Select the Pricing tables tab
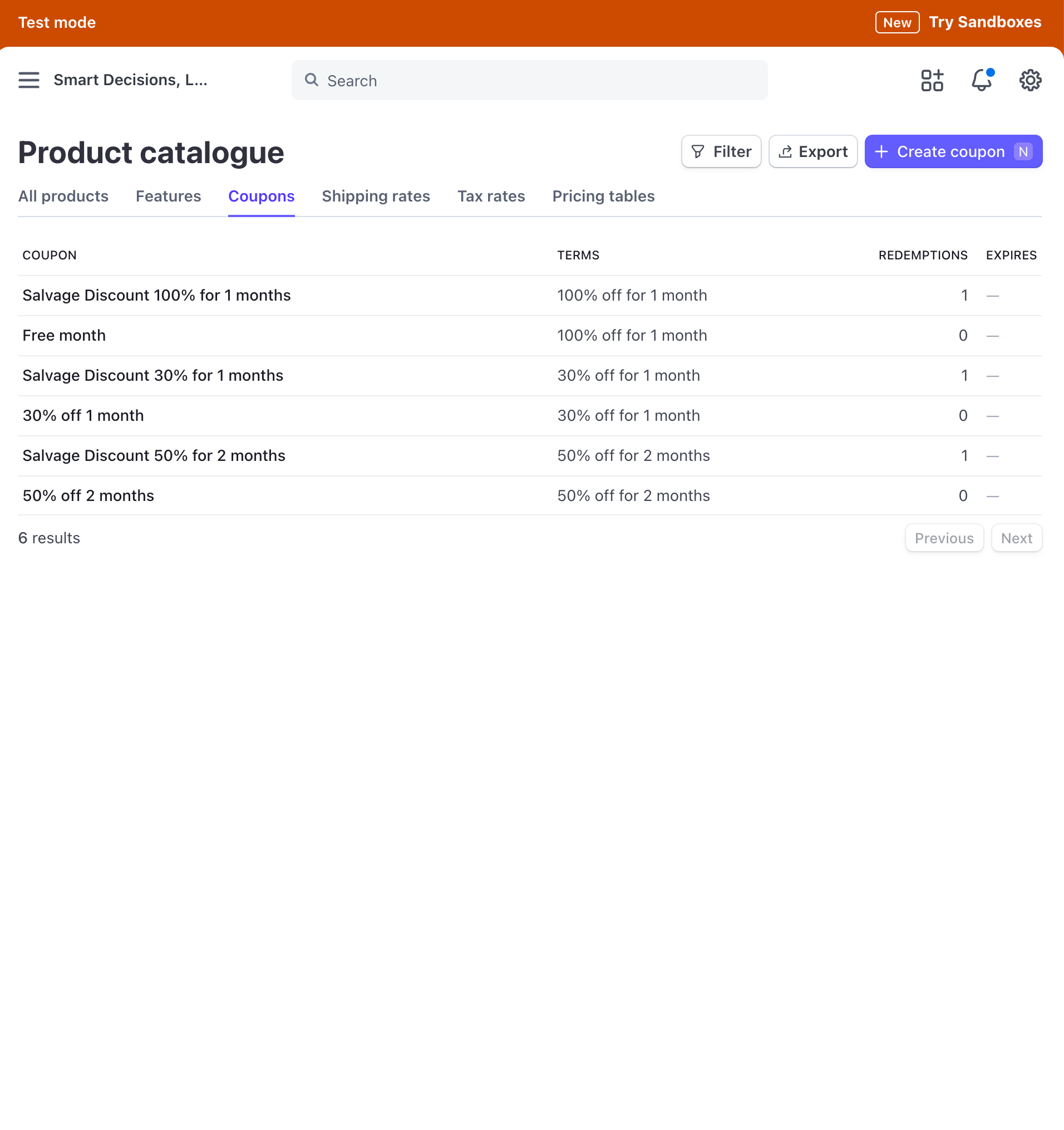The image size is (1064, 1130). pyautogui.click(x=603, y=196)
